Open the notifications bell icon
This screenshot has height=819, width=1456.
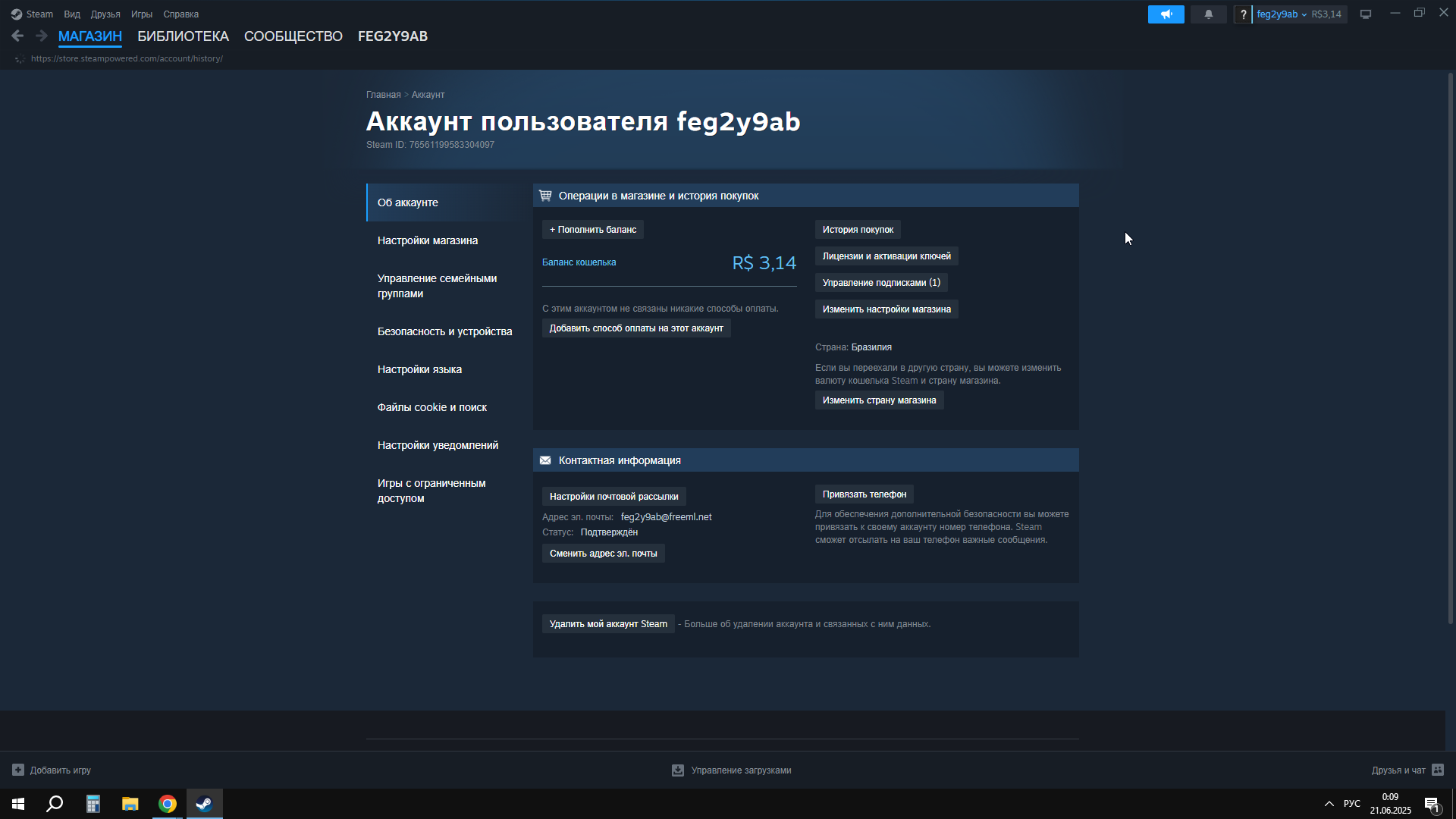point(1208,14)
